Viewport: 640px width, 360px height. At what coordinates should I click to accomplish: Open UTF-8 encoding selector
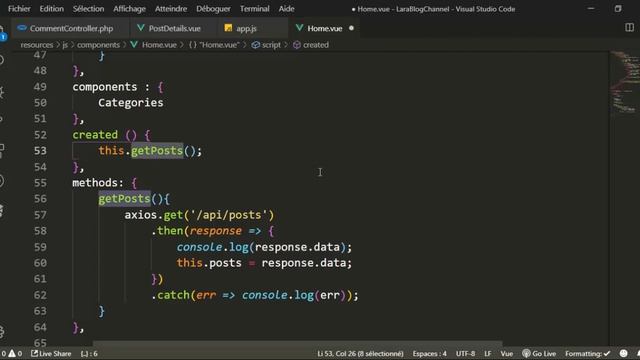(x=465, y=353)
